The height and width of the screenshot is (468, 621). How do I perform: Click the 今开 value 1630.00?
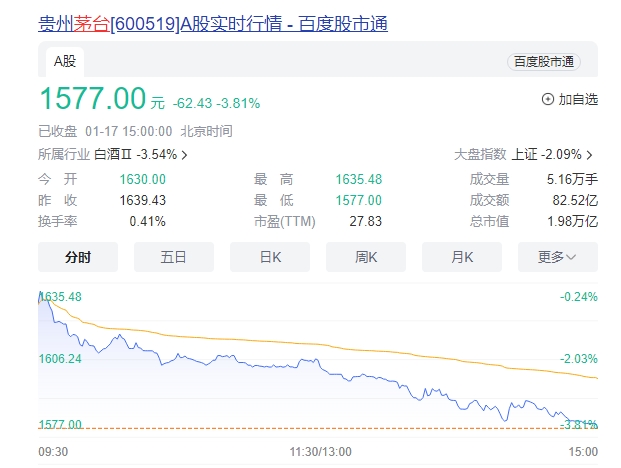pos(143,179)
